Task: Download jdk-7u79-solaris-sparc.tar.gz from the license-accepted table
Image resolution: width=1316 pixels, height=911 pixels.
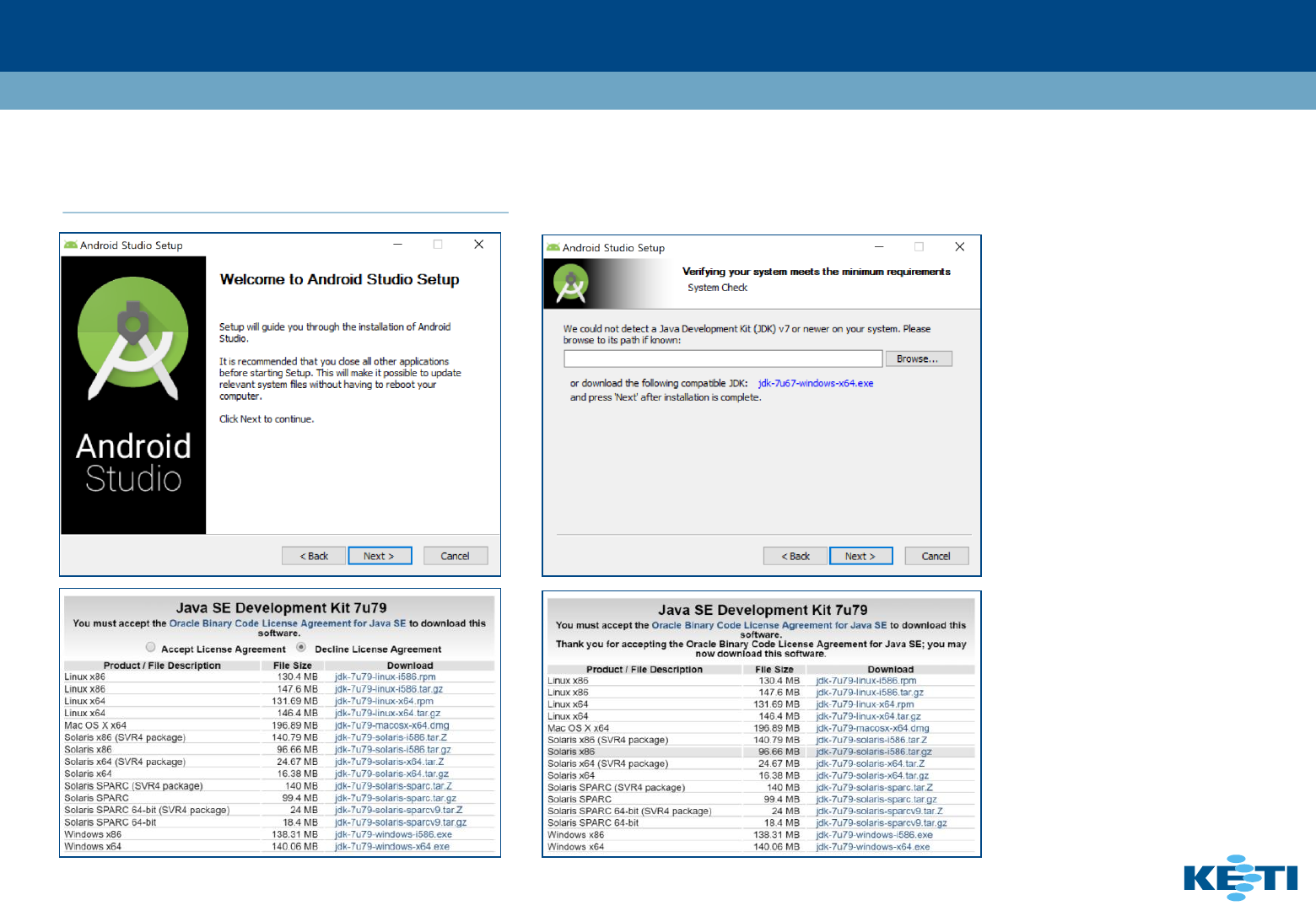Action: click(x=876, y=799)
